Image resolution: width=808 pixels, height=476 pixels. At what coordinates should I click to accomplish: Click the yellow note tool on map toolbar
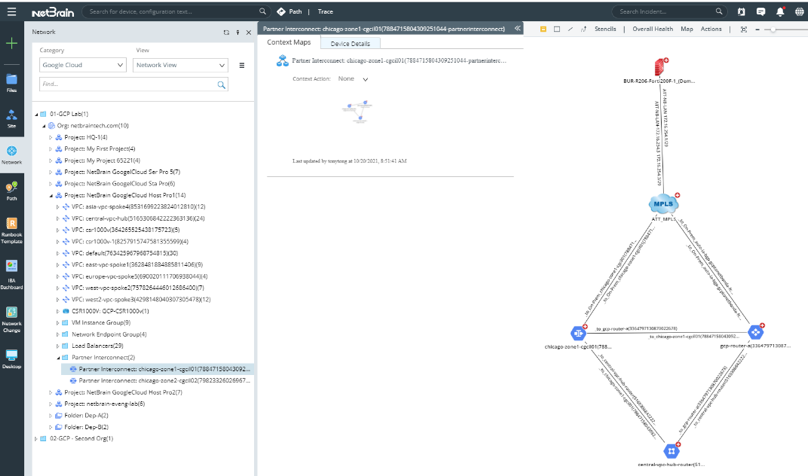543,29
